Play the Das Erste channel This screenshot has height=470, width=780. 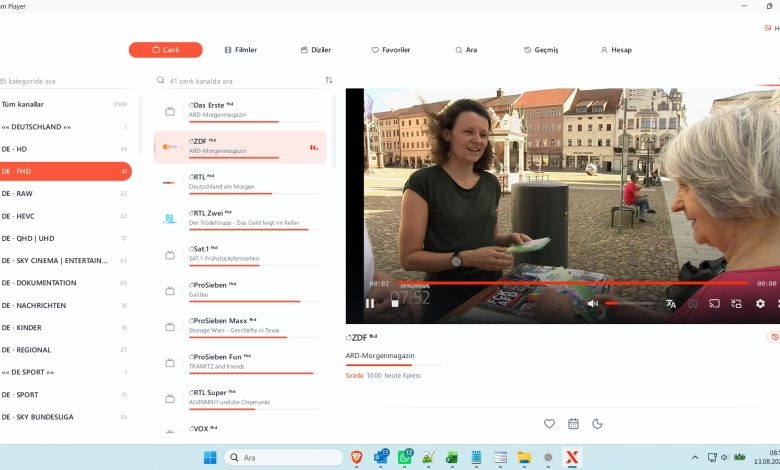pyautogui.click(x=240, y=111)
